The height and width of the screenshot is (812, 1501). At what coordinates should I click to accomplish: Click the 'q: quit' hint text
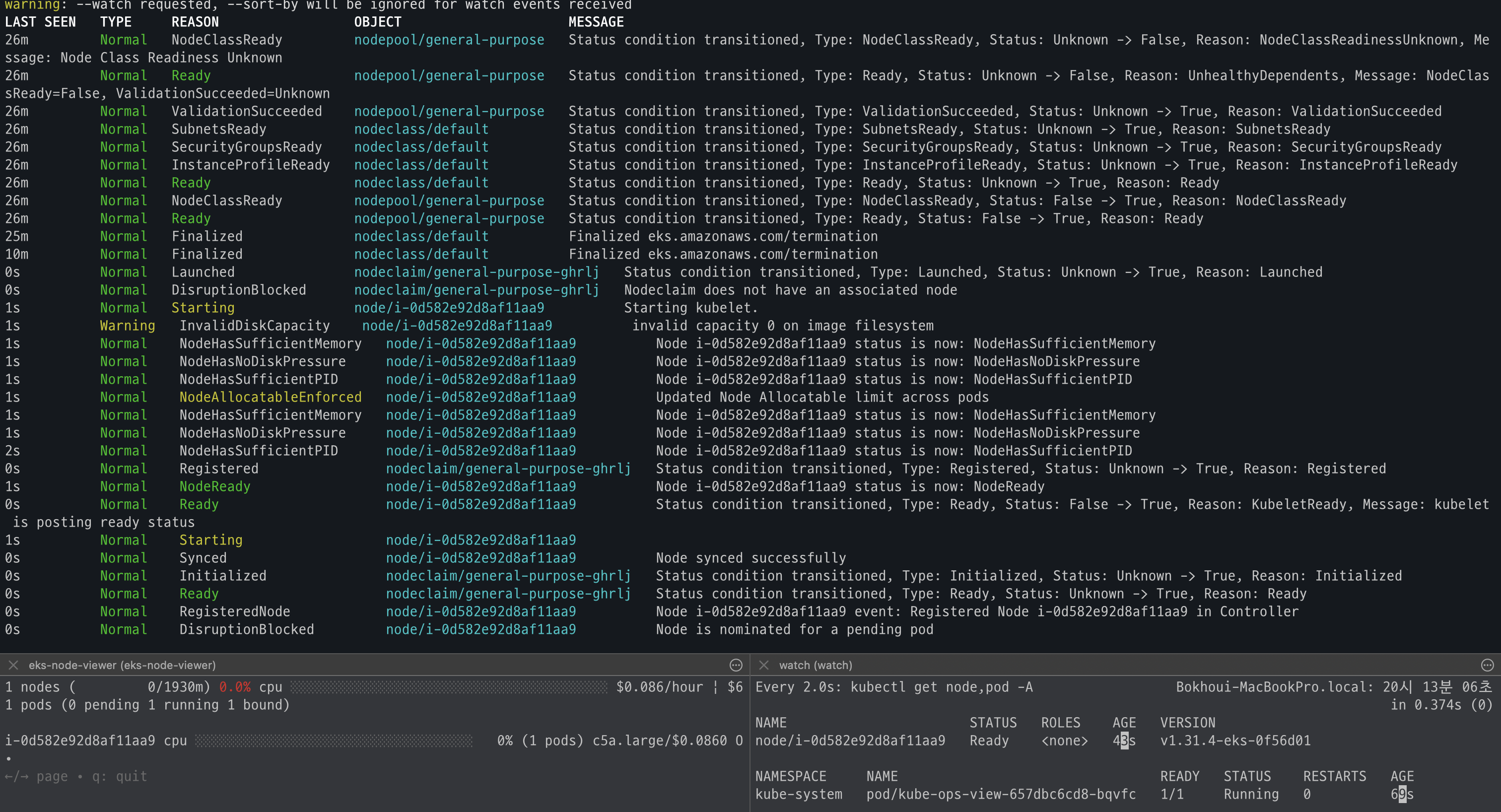coord(120,776)
